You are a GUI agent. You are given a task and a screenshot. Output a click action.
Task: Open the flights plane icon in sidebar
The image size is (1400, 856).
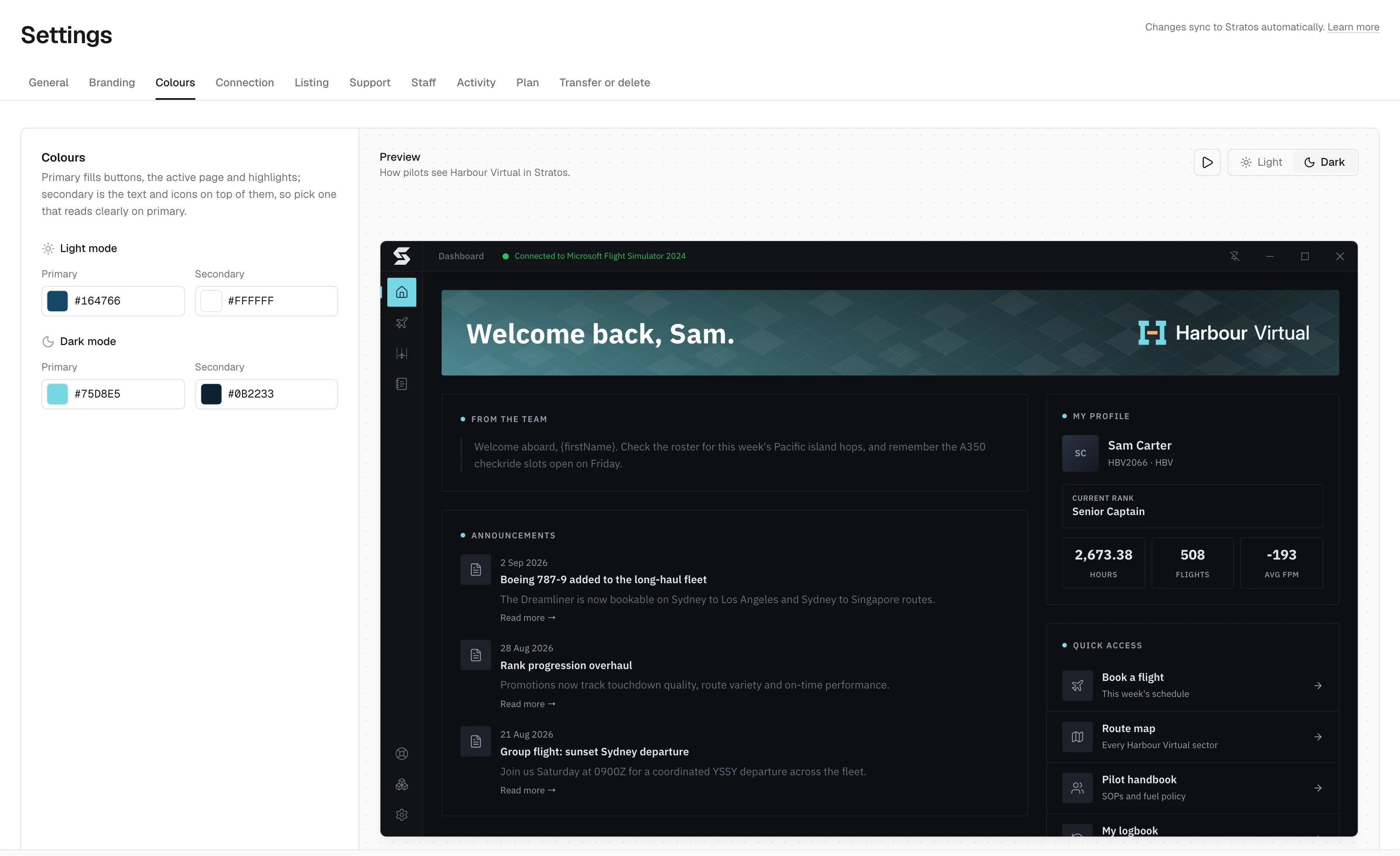pos(402,323)
